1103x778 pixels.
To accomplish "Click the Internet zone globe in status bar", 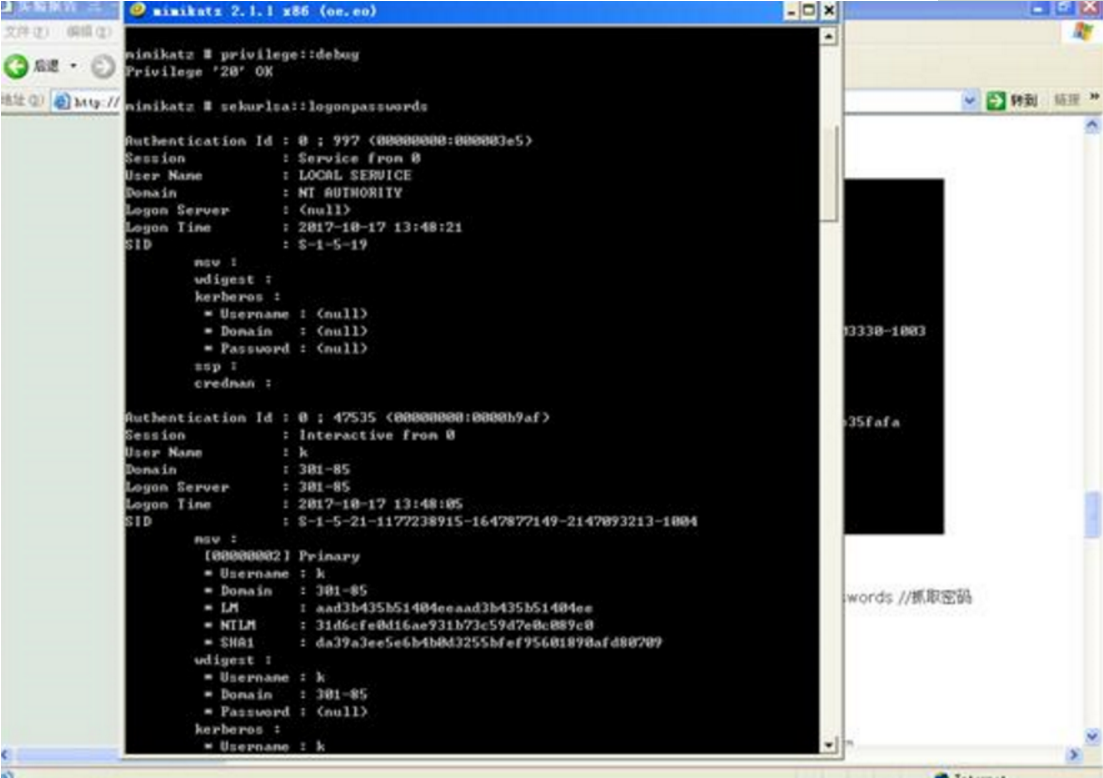I will (x=941, y=774).
